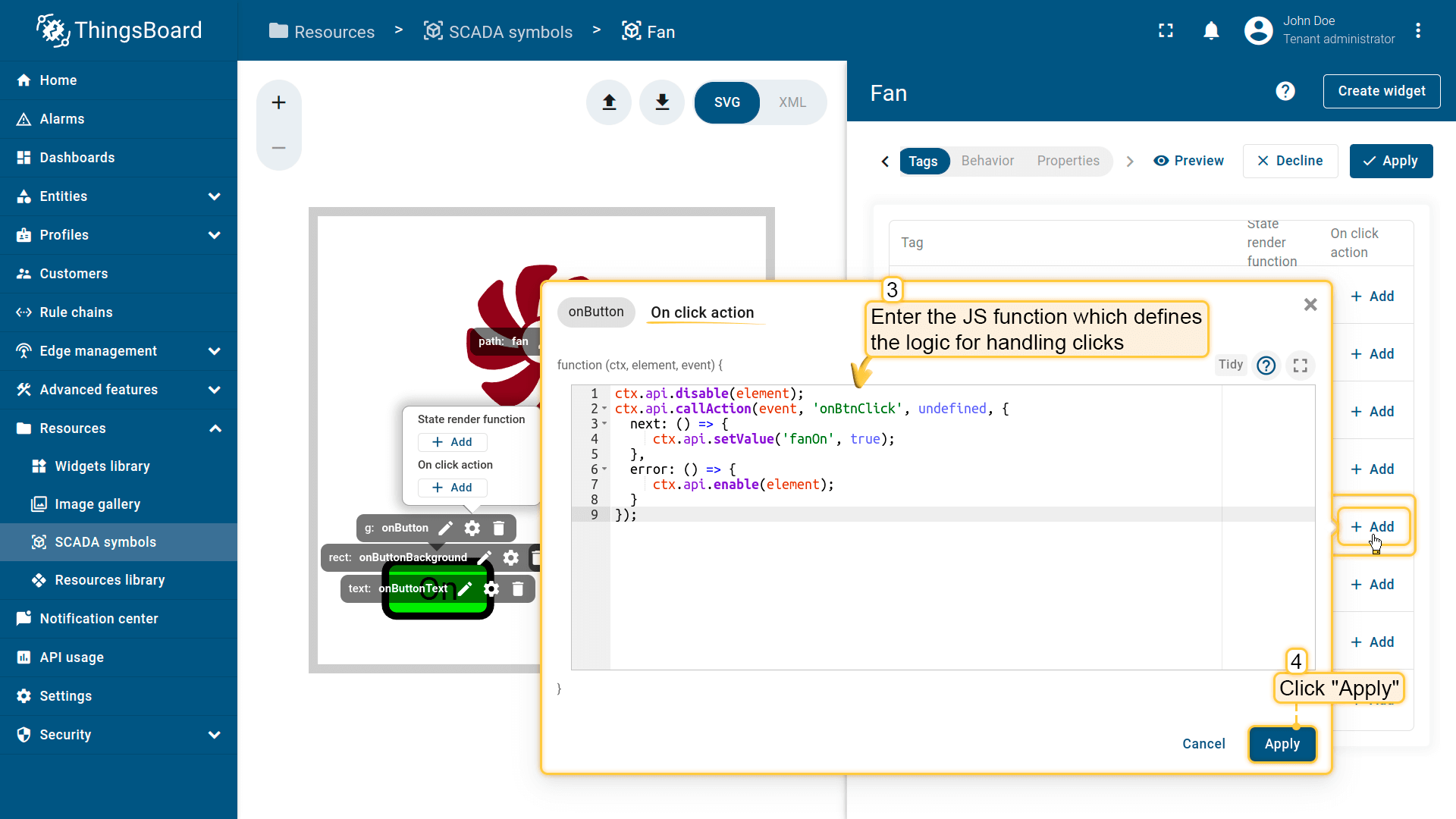
Task: Expand the Entities menu
Action: tap(215, 196)
